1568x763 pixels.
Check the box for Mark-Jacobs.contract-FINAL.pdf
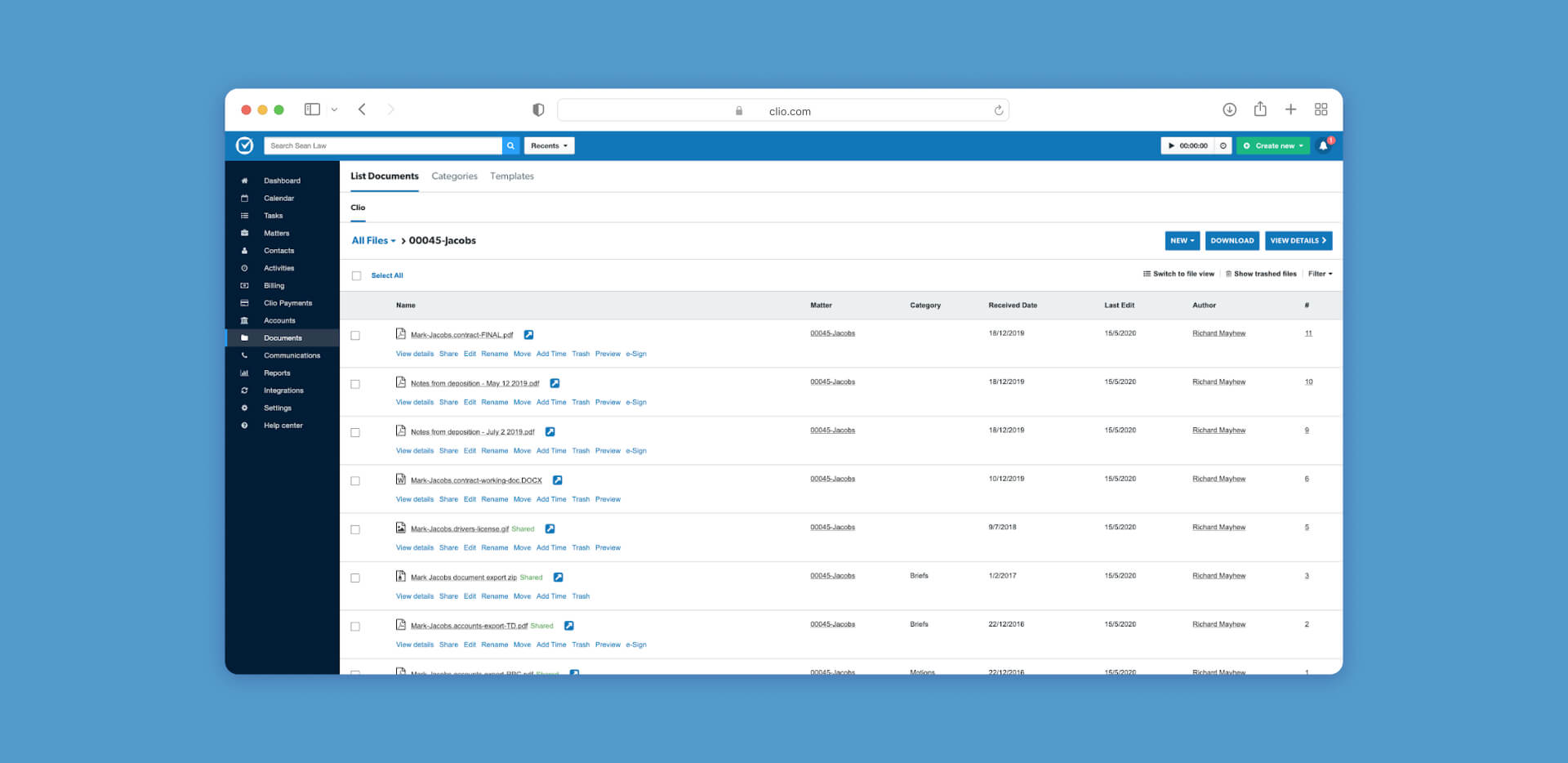355,336
